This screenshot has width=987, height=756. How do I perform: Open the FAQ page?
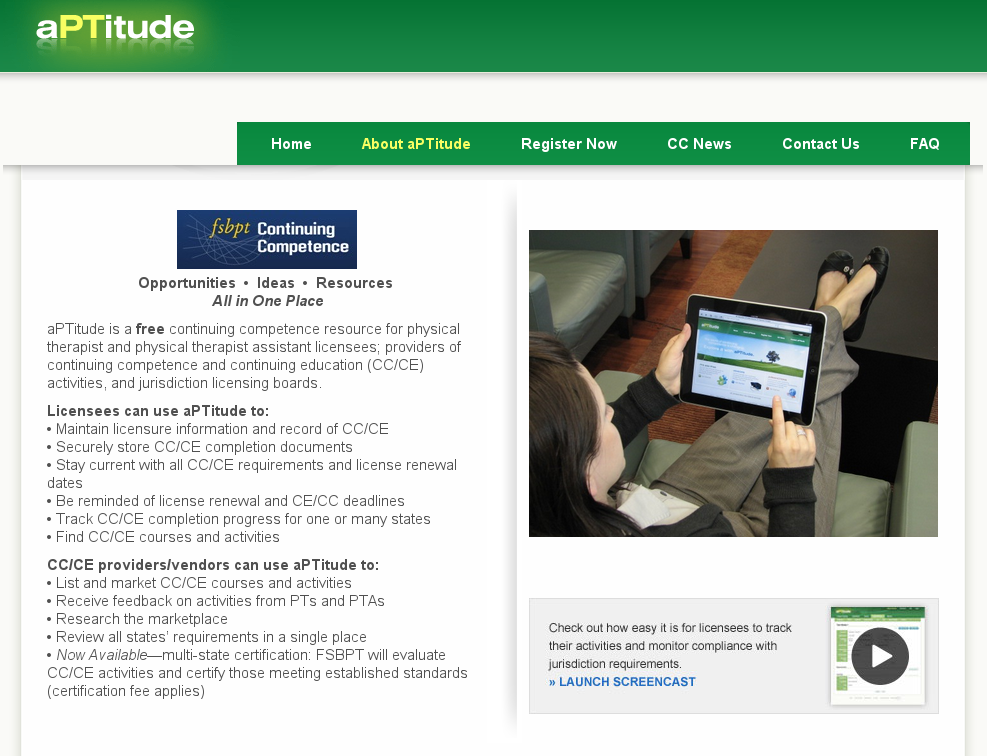(x=925, y=144)
